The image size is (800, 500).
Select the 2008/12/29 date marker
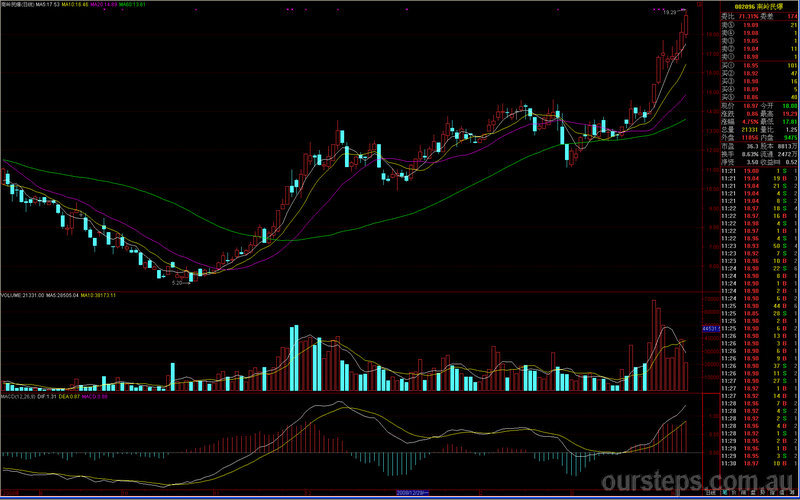point(413,493)
